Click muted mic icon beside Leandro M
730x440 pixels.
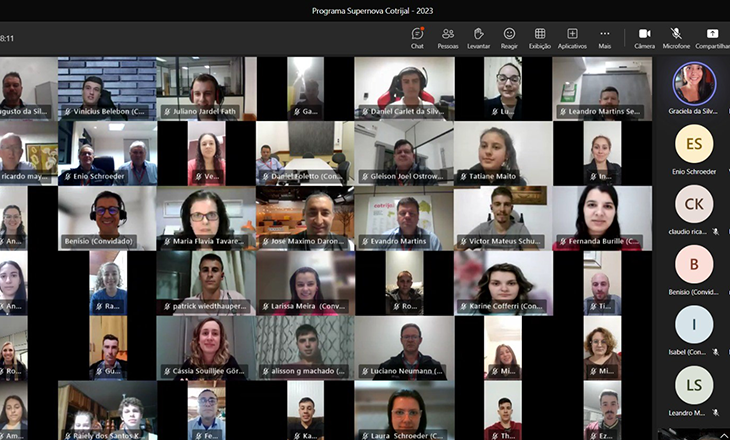(x=716, y=413)
